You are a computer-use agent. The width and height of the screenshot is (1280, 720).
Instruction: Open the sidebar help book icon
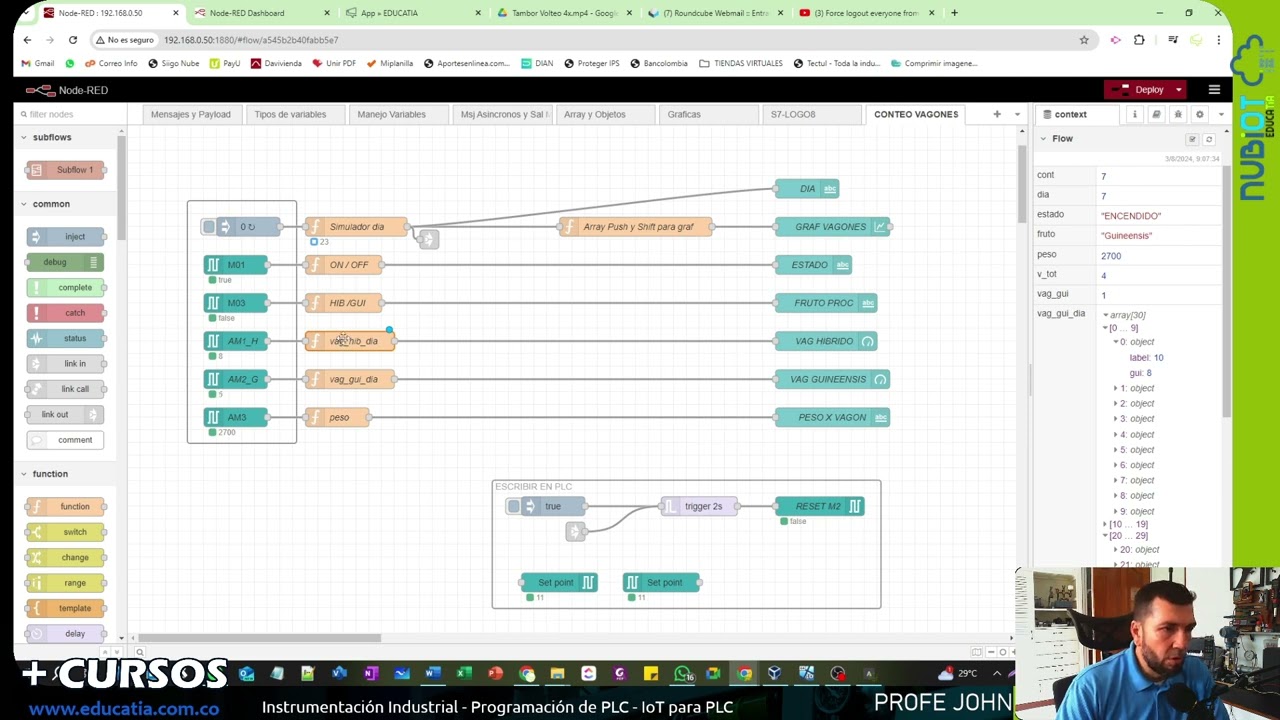[1156, 114]
